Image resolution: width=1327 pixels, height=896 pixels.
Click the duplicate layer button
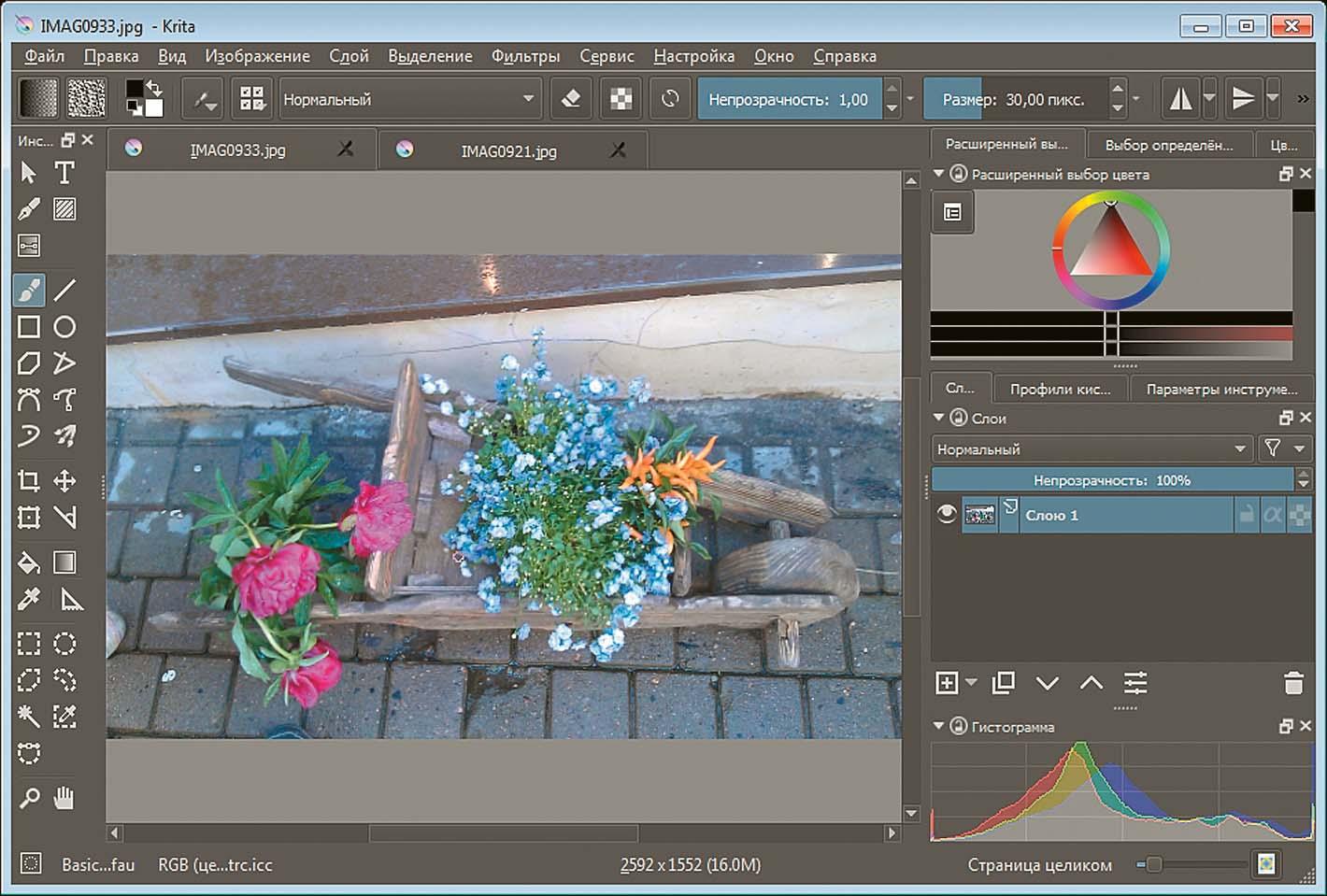[x=1004, y=683]
